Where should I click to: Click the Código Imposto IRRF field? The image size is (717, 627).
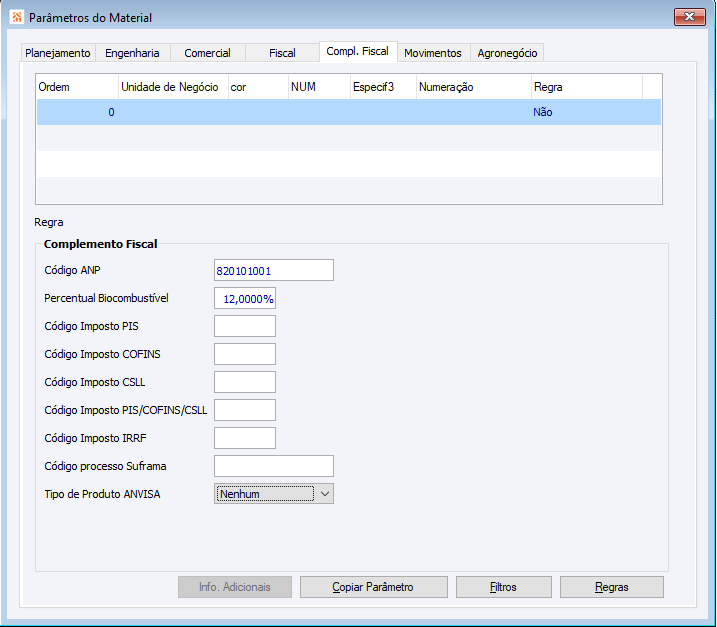[x=245, y=438]
